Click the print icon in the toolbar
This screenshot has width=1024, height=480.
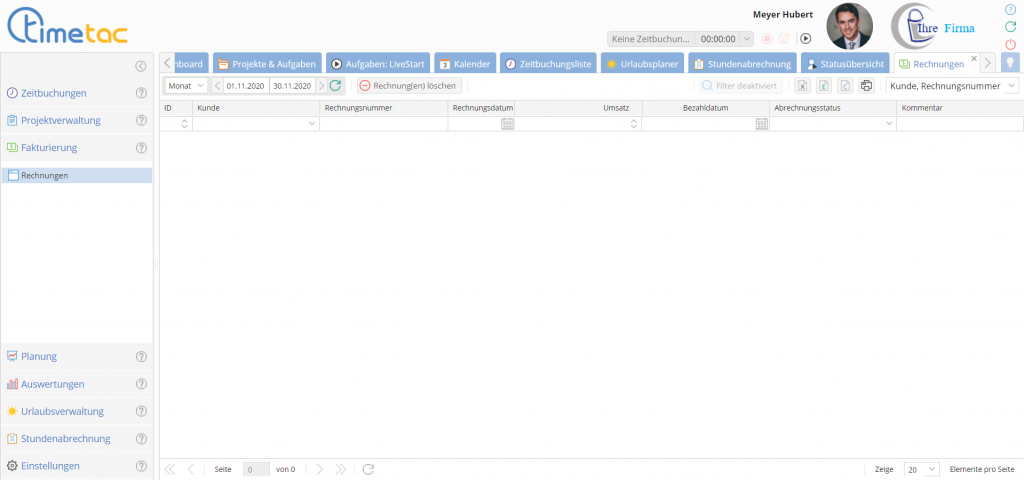tap(866, 86)
